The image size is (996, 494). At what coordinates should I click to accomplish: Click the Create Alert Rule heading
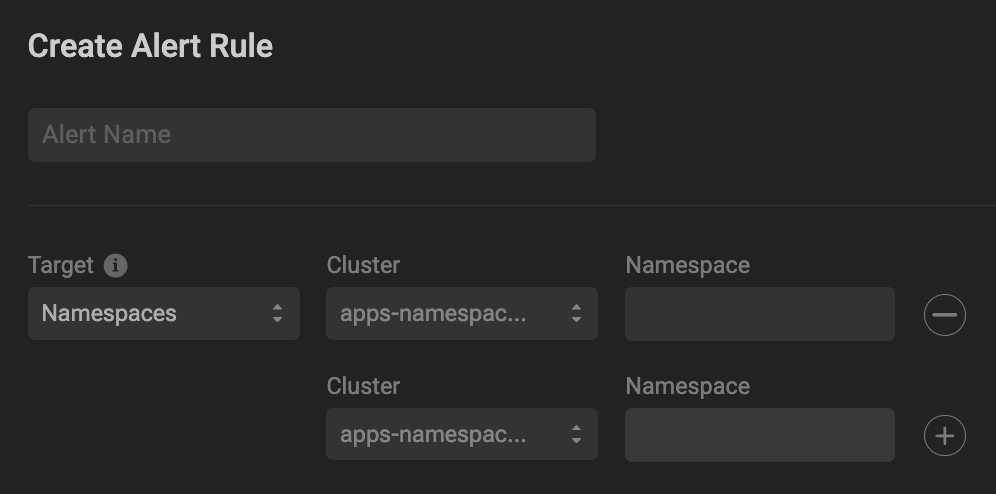(x=150, y=46)
